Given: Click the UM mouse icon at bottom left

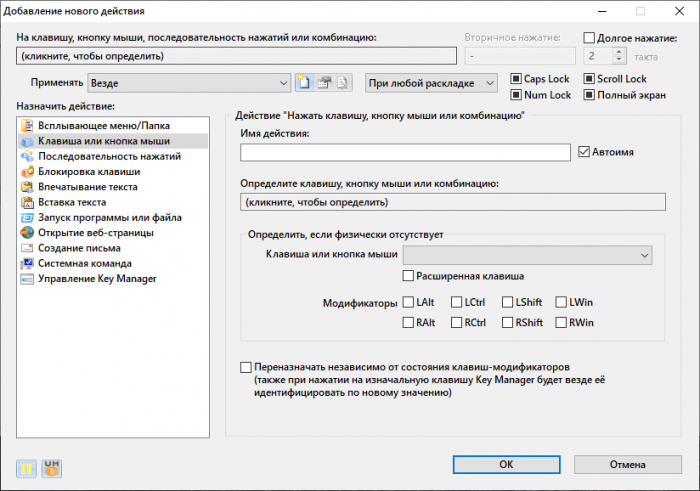Looking at the screenshot, I should [x=52, y=469].
